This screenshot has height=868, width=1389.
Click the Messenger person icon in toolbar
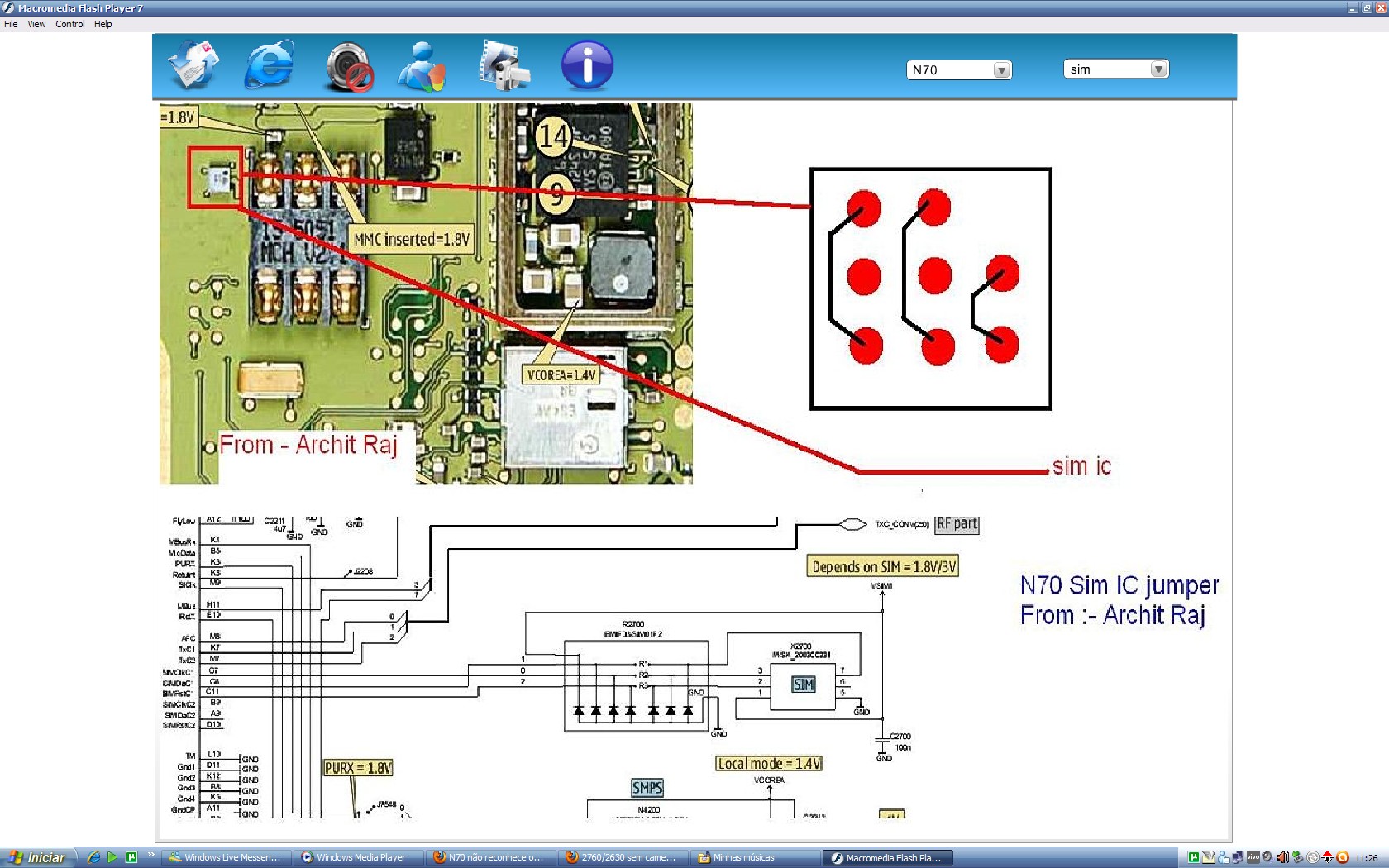(422, 66)
